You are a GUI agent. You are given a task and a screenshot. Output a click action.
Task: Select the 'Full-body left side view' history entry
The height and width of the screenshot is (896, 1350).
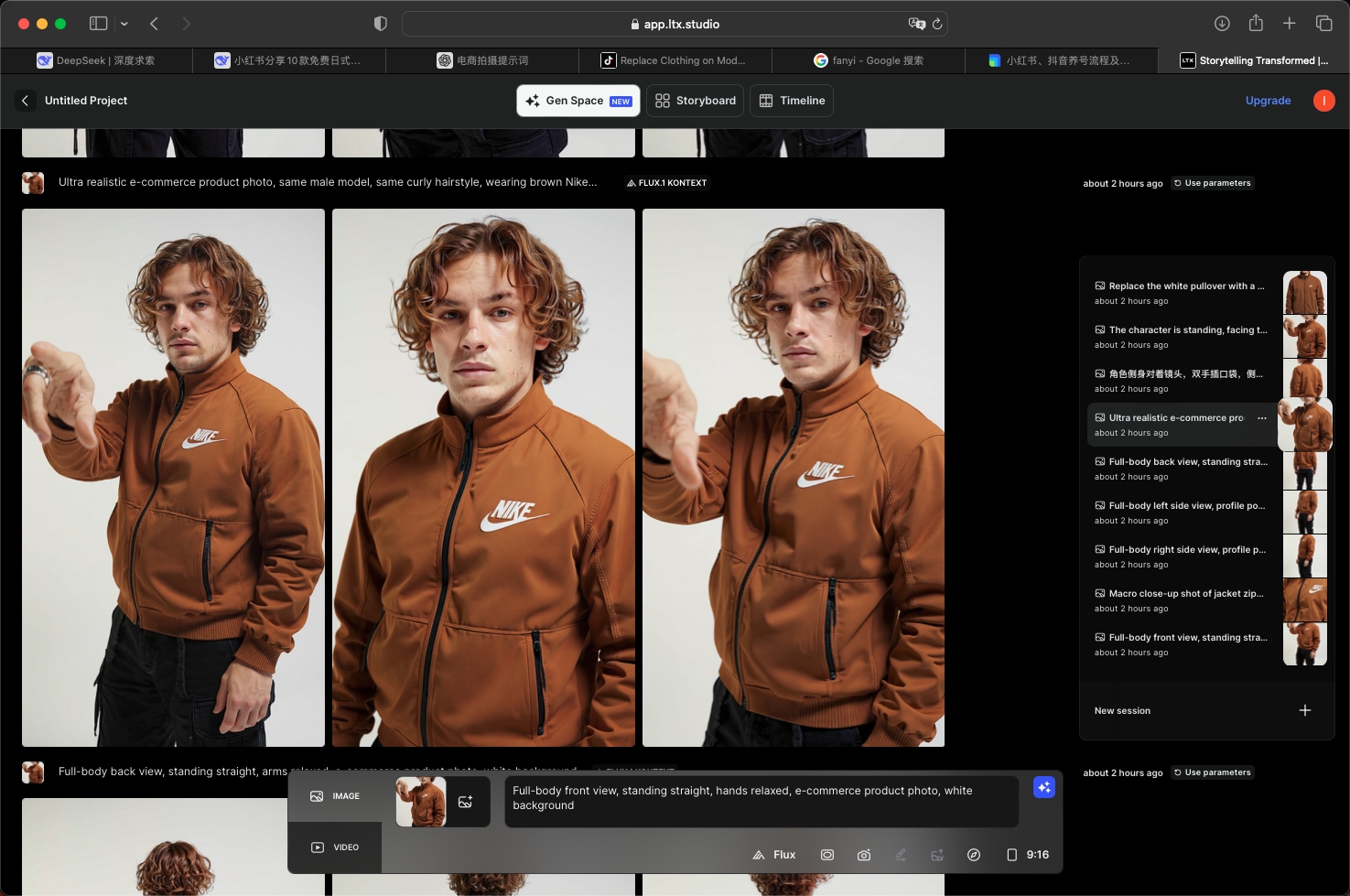tap(1183, 513)
